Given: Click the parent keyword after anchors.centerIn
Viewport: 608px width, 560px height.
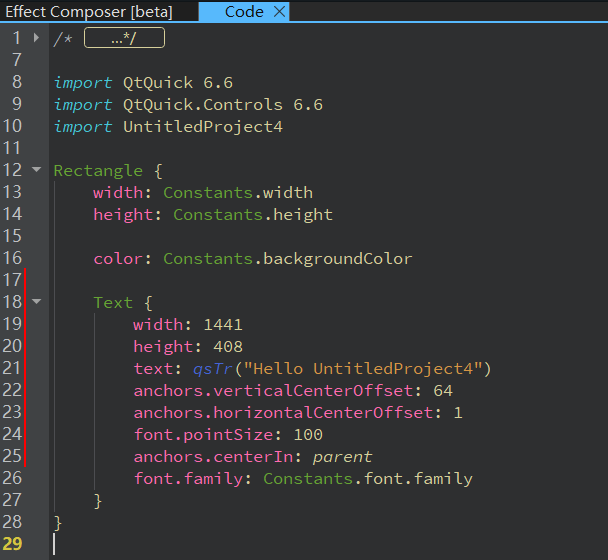Looking at the screenshot, I should (x=342, y=456).
